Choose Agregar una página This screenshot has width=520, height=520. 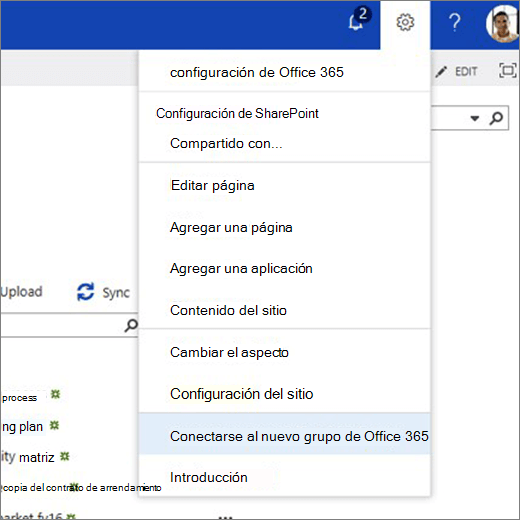point(231,227)
